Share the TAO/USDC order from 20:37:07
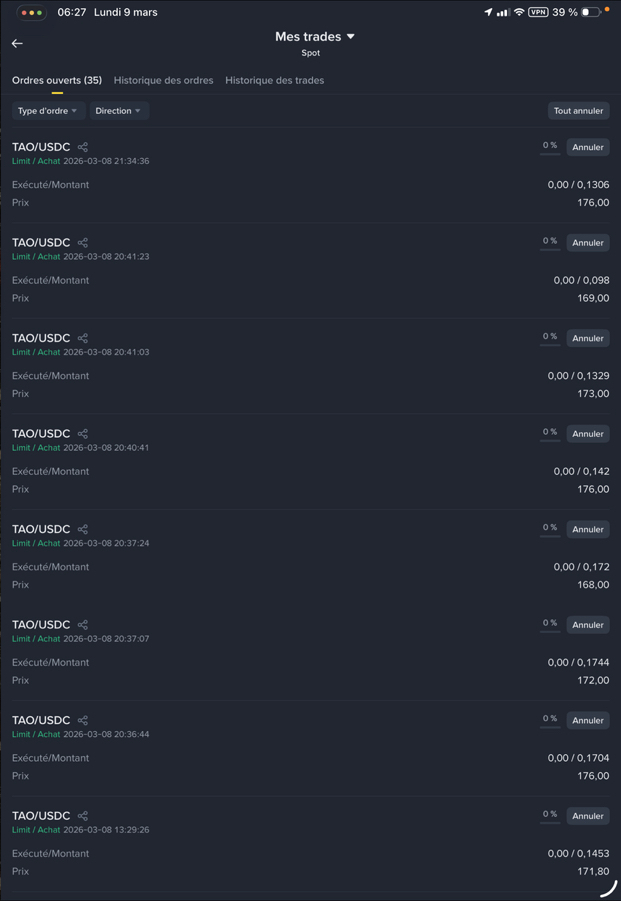The image size is (621, 901). pyautogui.click(x=83, y=625)
